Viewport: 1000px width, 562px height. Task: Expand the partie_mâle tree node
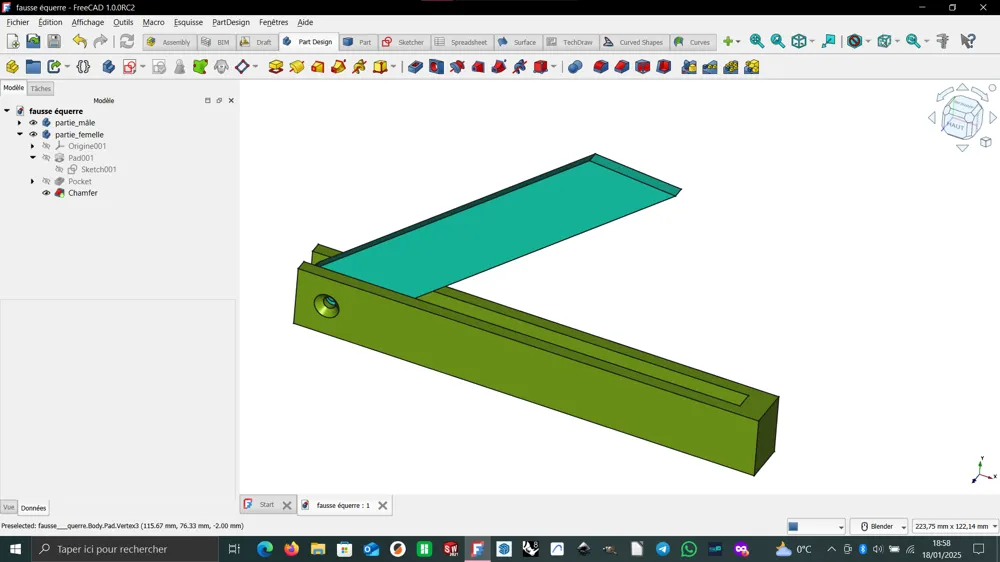(19, 122)
